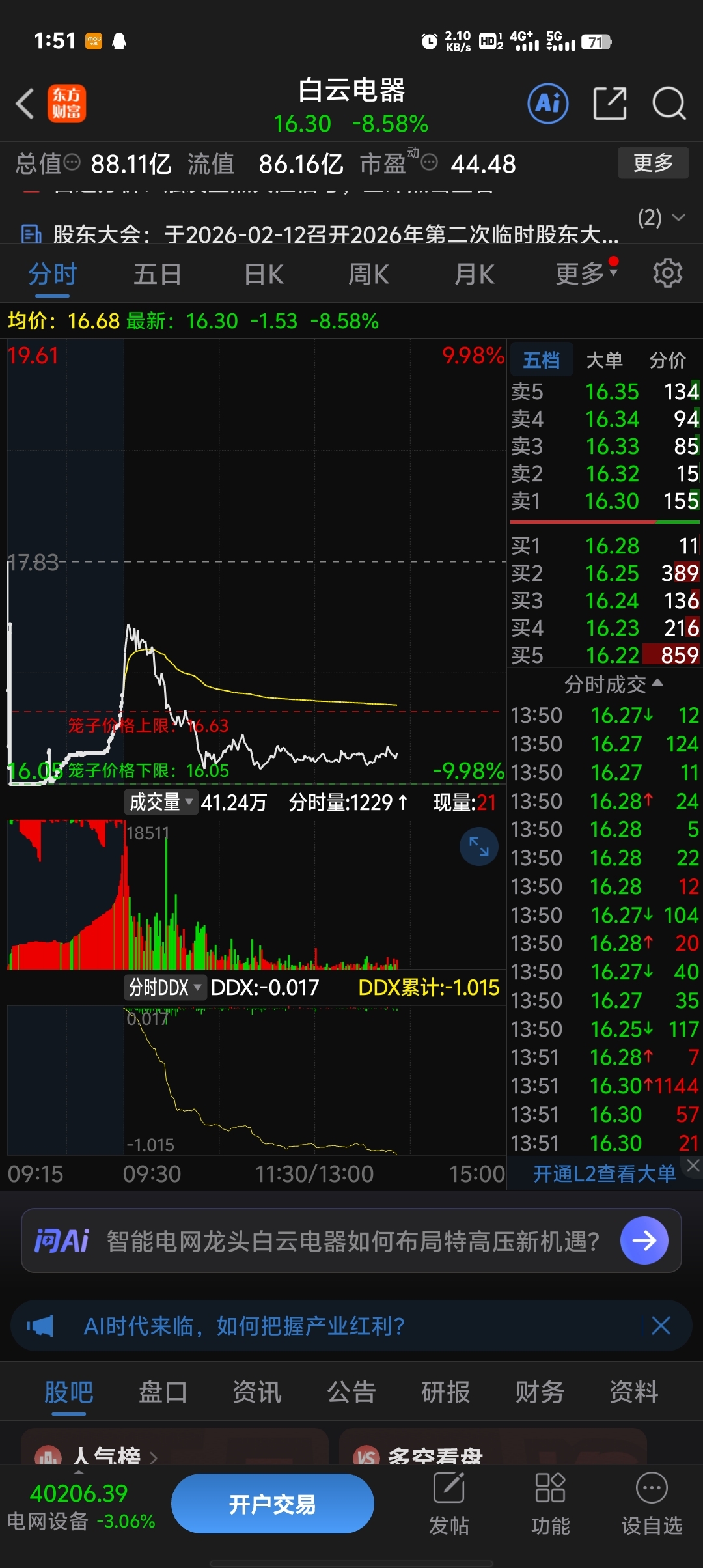
Task: Expand chart with fullscreen arrows icon
Action: (479, 846)
